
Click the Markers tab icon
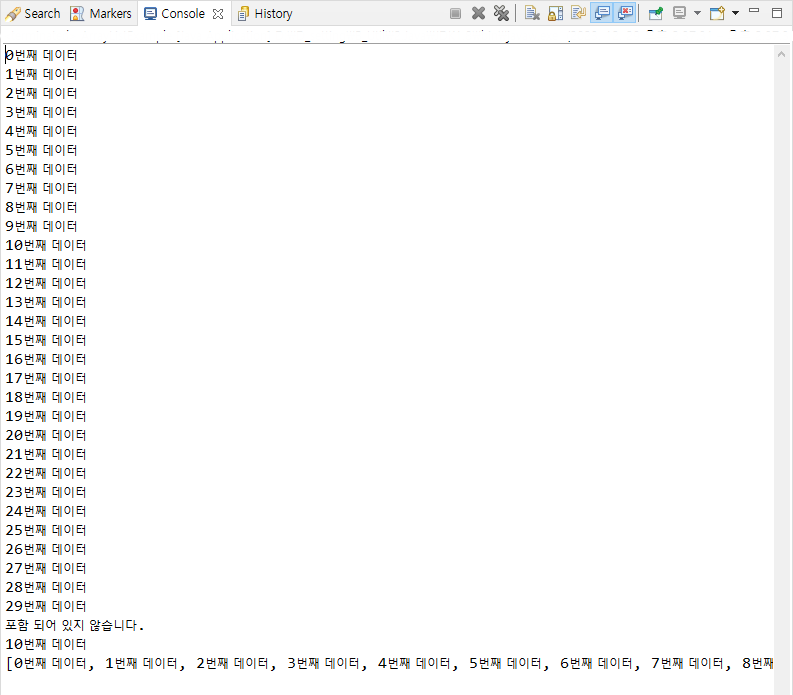(x=77, y=14)
